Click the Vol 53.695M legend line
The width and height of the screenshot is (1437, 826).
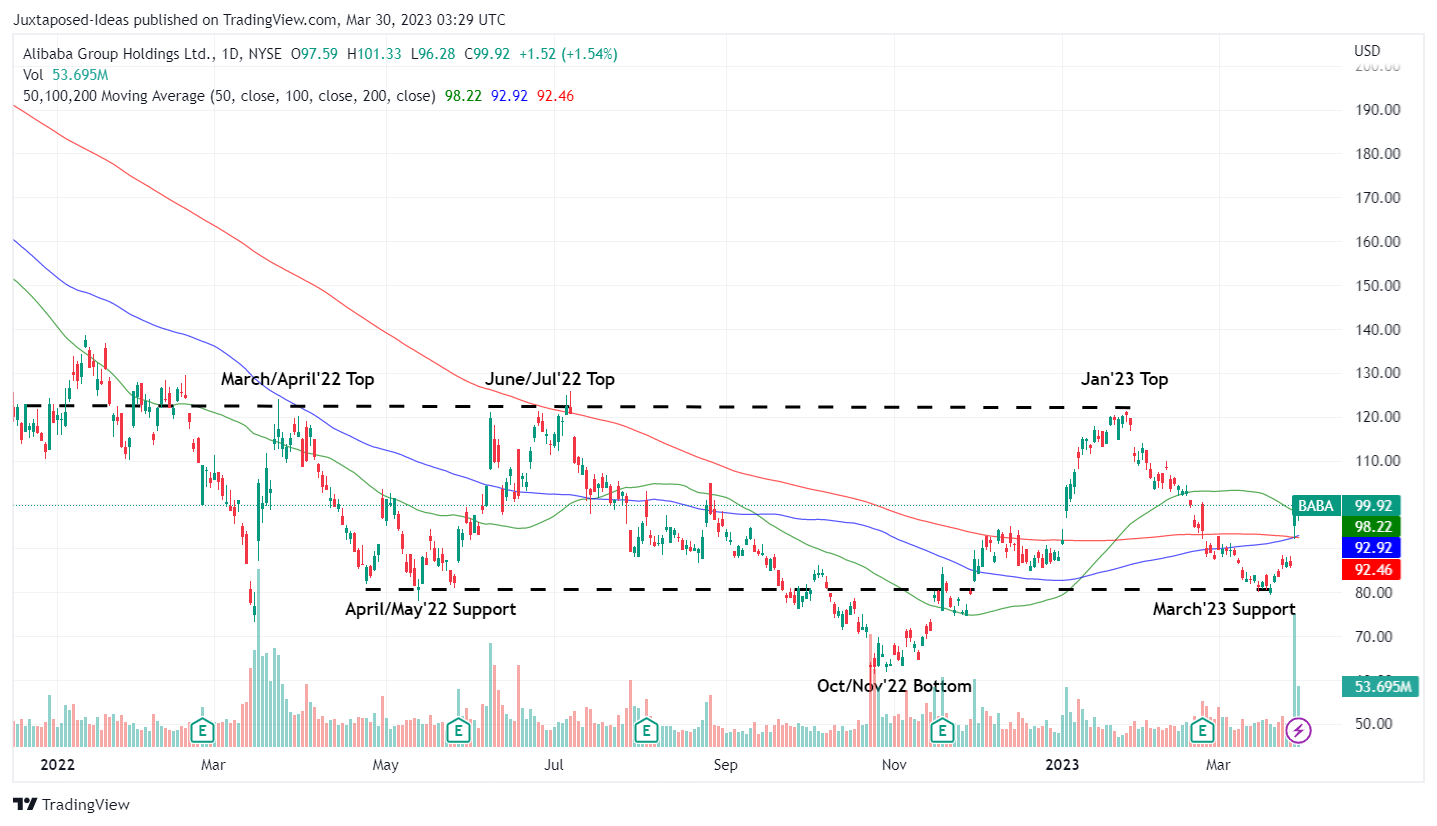pyautogui.click(x=65, y=75)
